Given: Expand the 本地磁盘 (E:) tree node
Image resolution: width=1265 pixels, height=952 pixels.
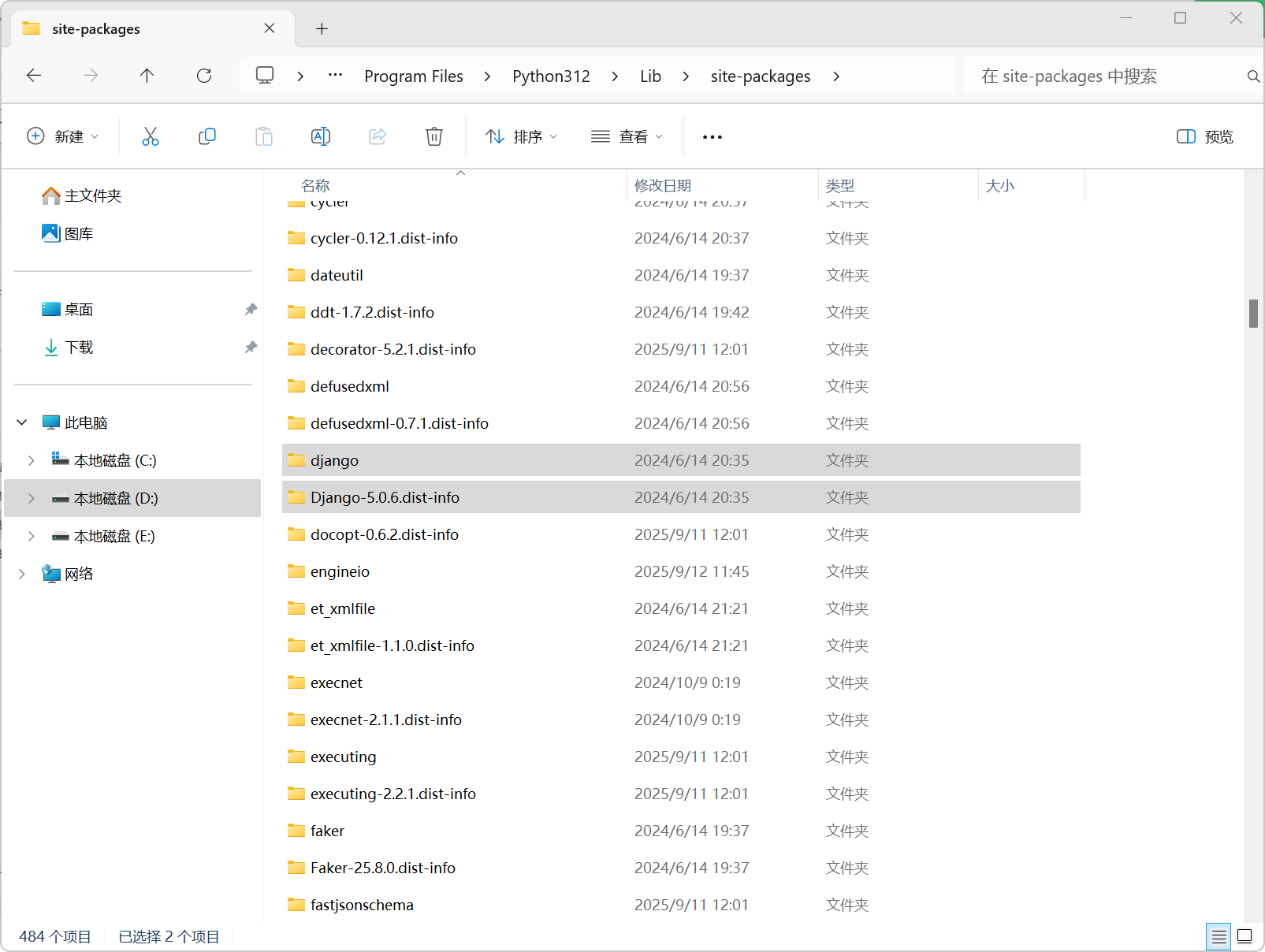Looking at the screenshot, I should pyautogui.click(x=32, y=536).
